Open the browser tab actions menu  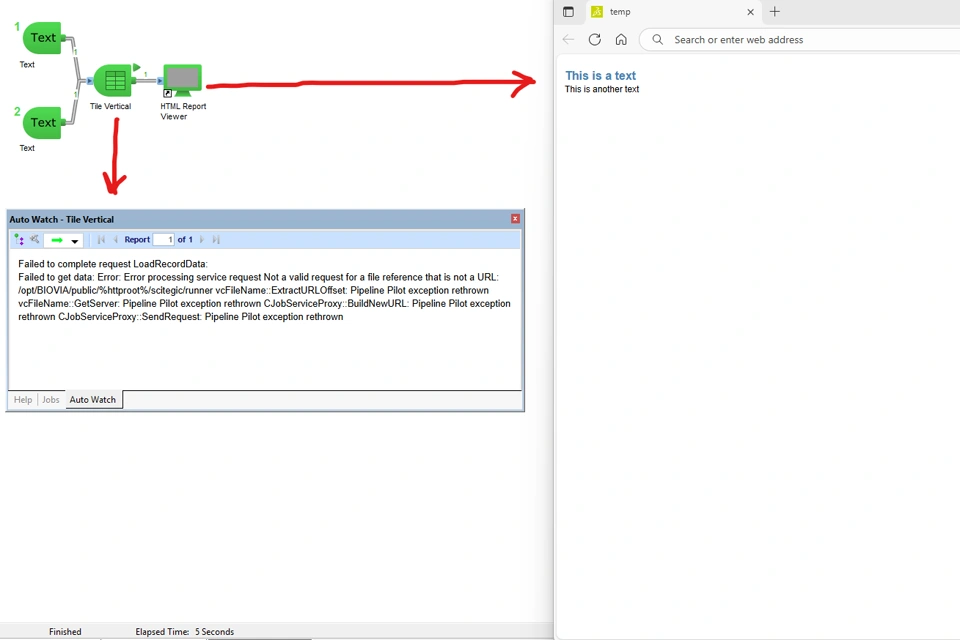[568, 12]
